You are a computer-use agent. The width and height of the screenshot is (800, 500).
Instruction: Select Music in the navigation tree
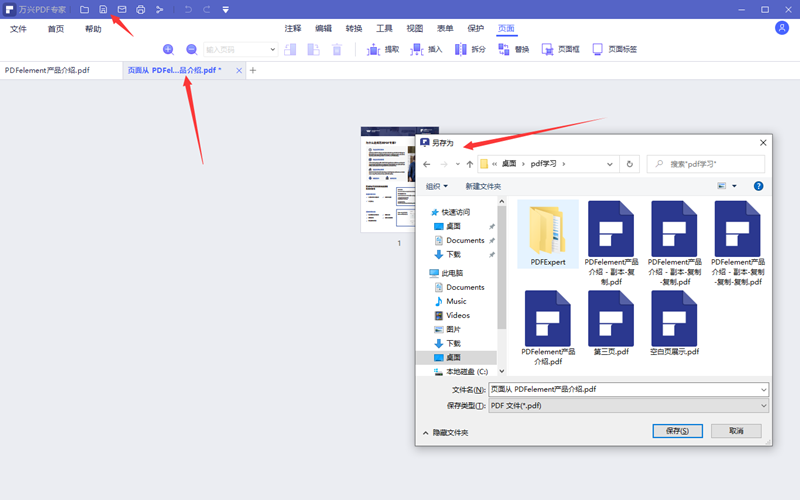(456, 301)
